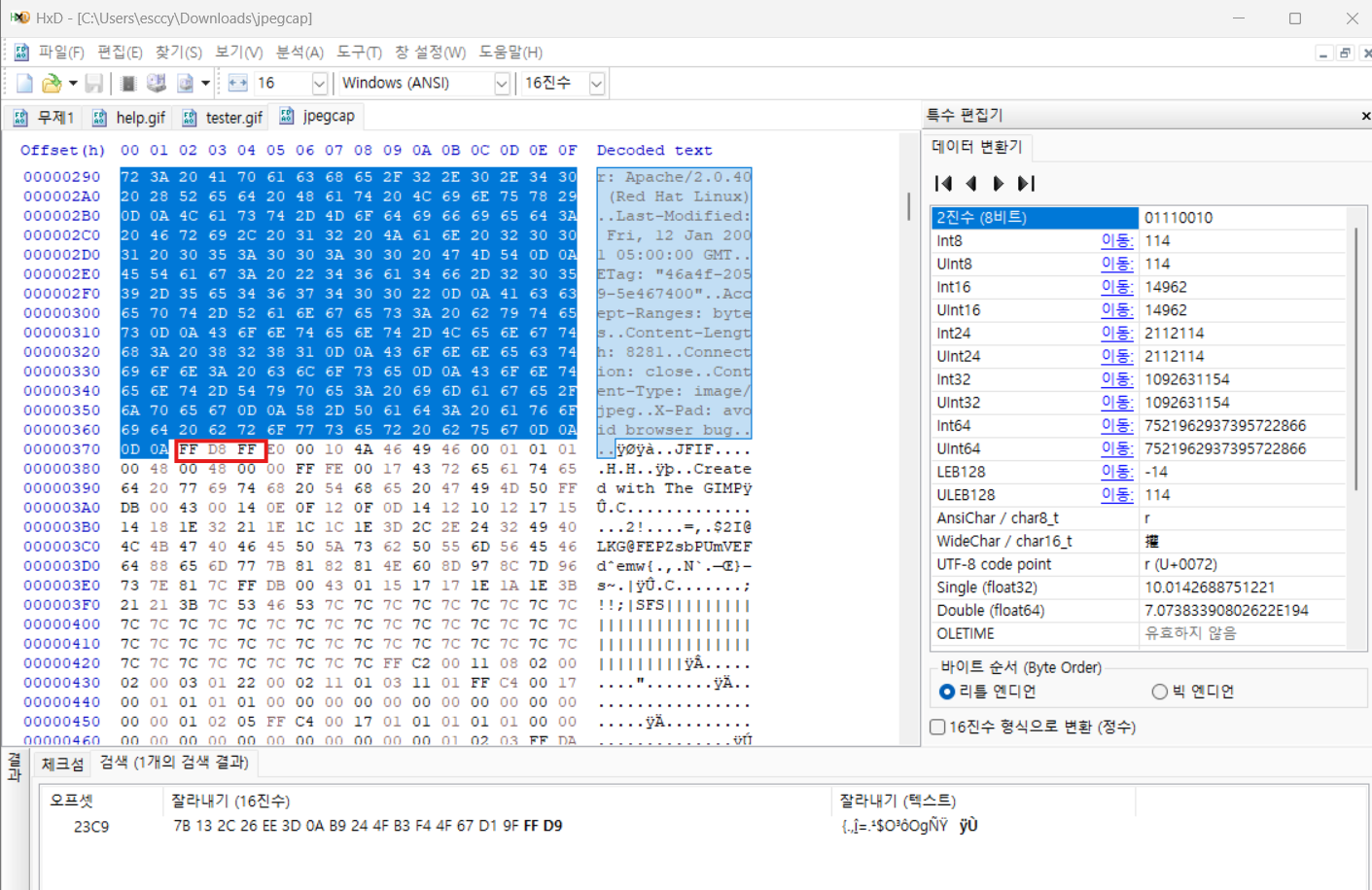Click the 이동 link for ULEB128
This screenshot has width=1372, height=890.
(x=1116, y=495)
